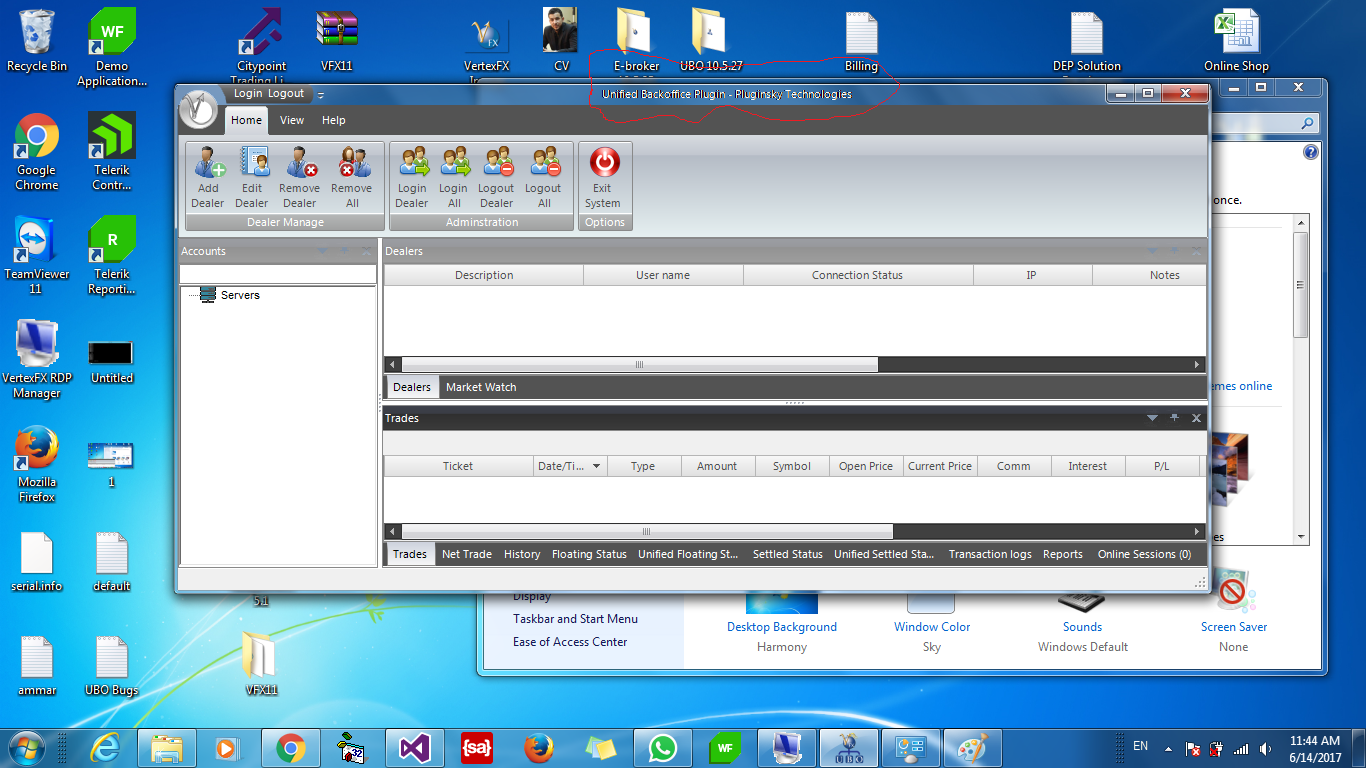
Task: Sort trades by the Ticket column header
Action: point(458,466)
